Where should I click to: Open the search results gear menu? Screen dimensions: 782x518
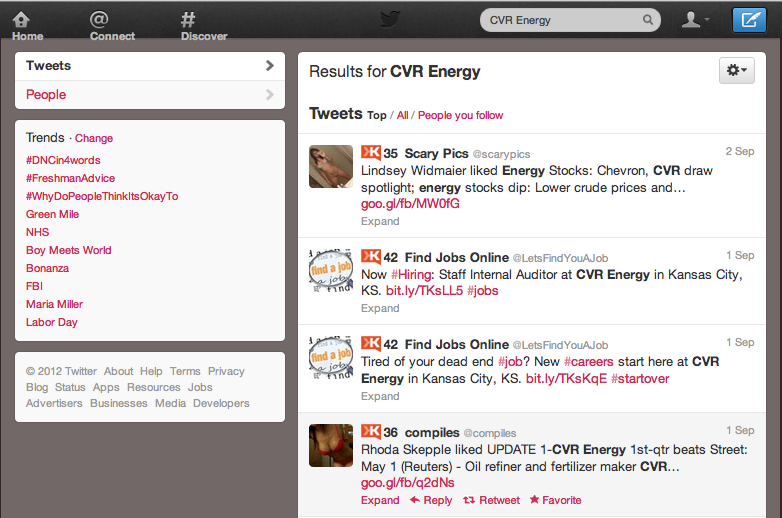pyautogui.click(x=737, y=70)
